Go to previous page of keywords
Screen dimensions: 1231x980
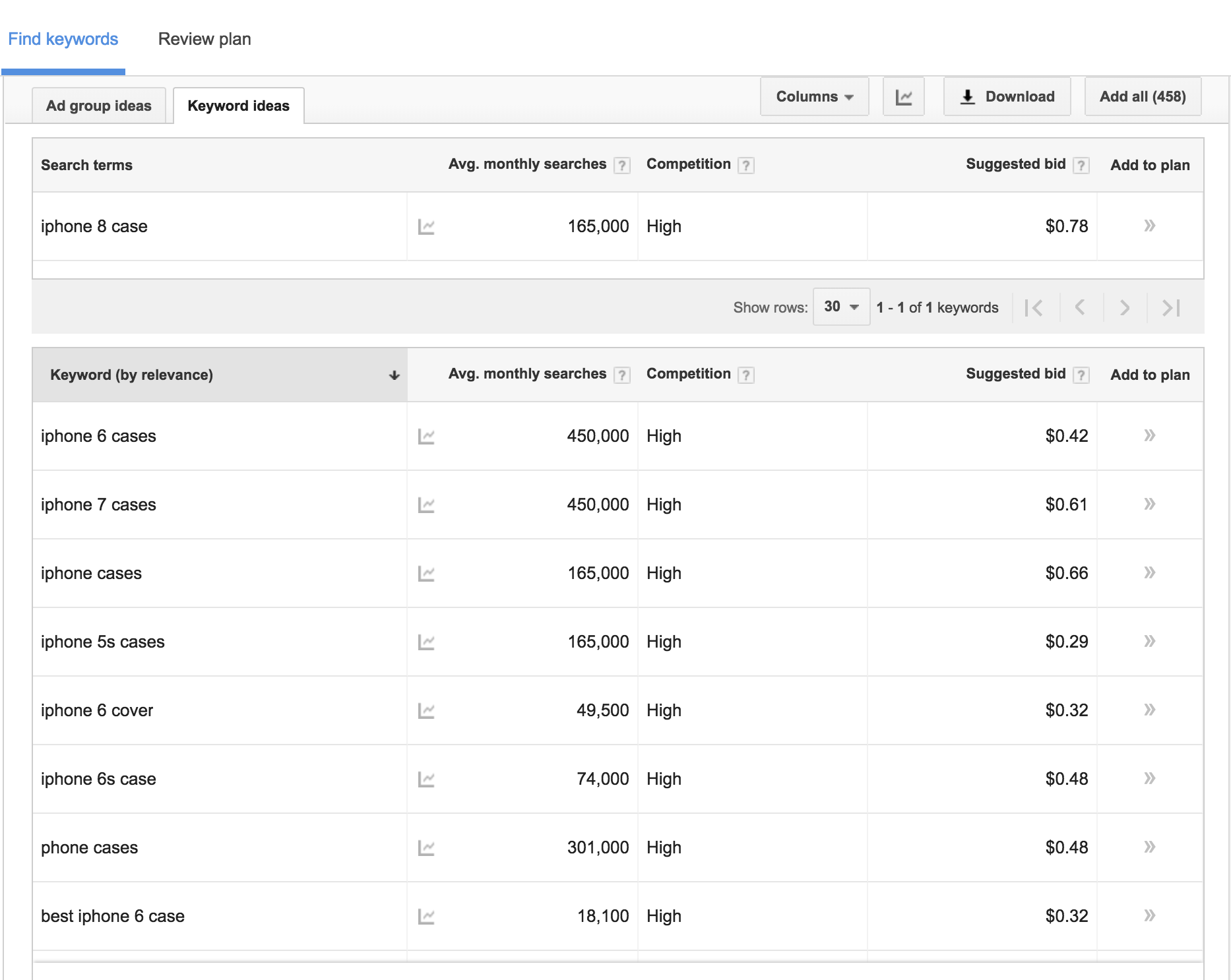pos(1080,307)
